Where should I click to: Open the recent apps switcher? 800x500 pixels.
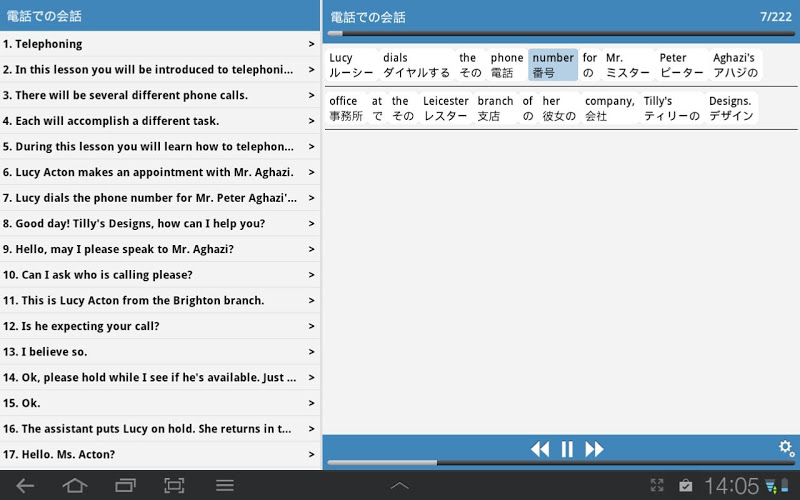point(125,486)
